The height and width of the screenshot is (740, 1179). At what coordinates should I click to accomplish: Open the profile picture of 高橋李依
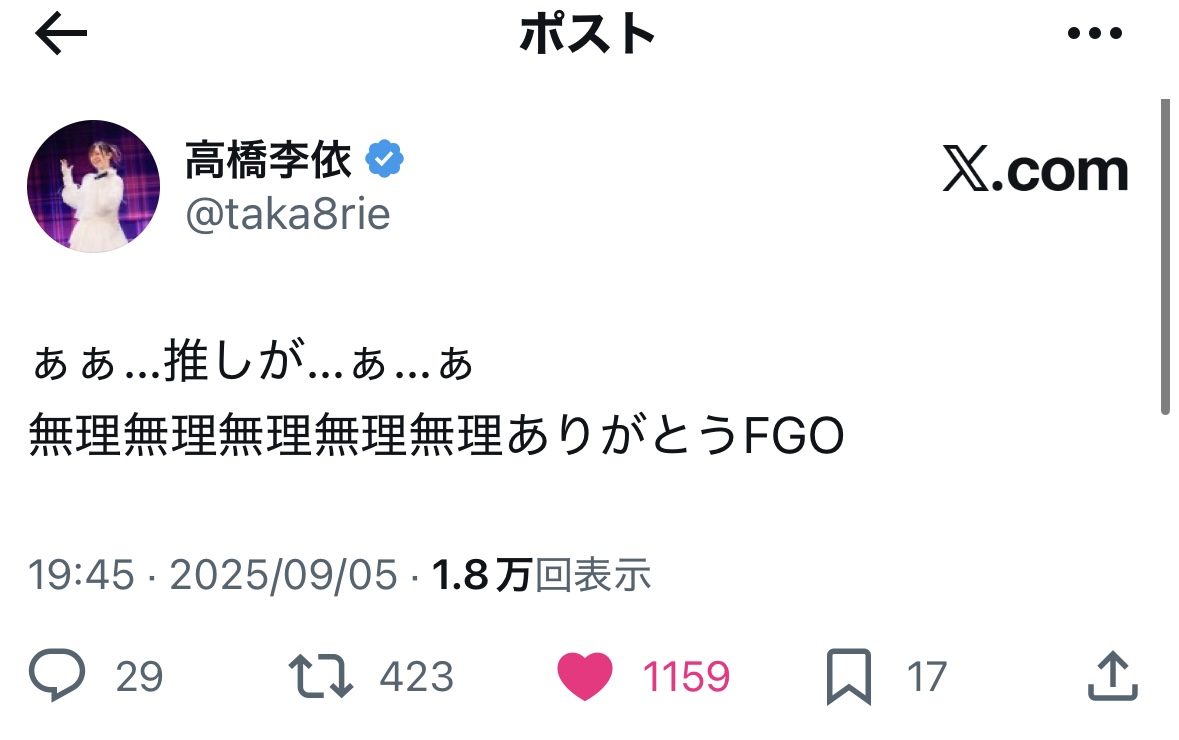coord(93,186)
